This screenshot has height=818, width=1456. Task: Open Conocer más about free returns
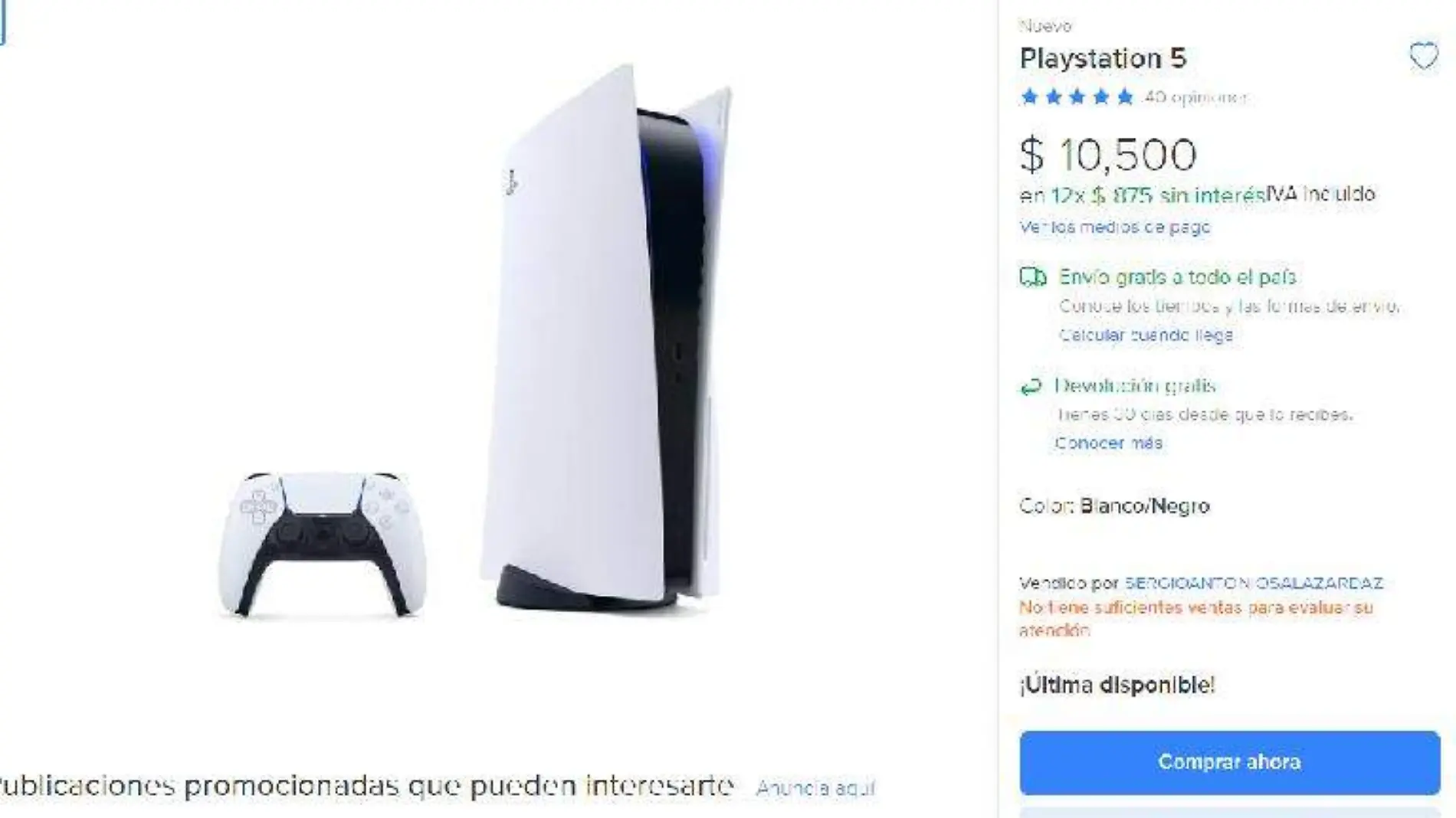[1108, 443]
